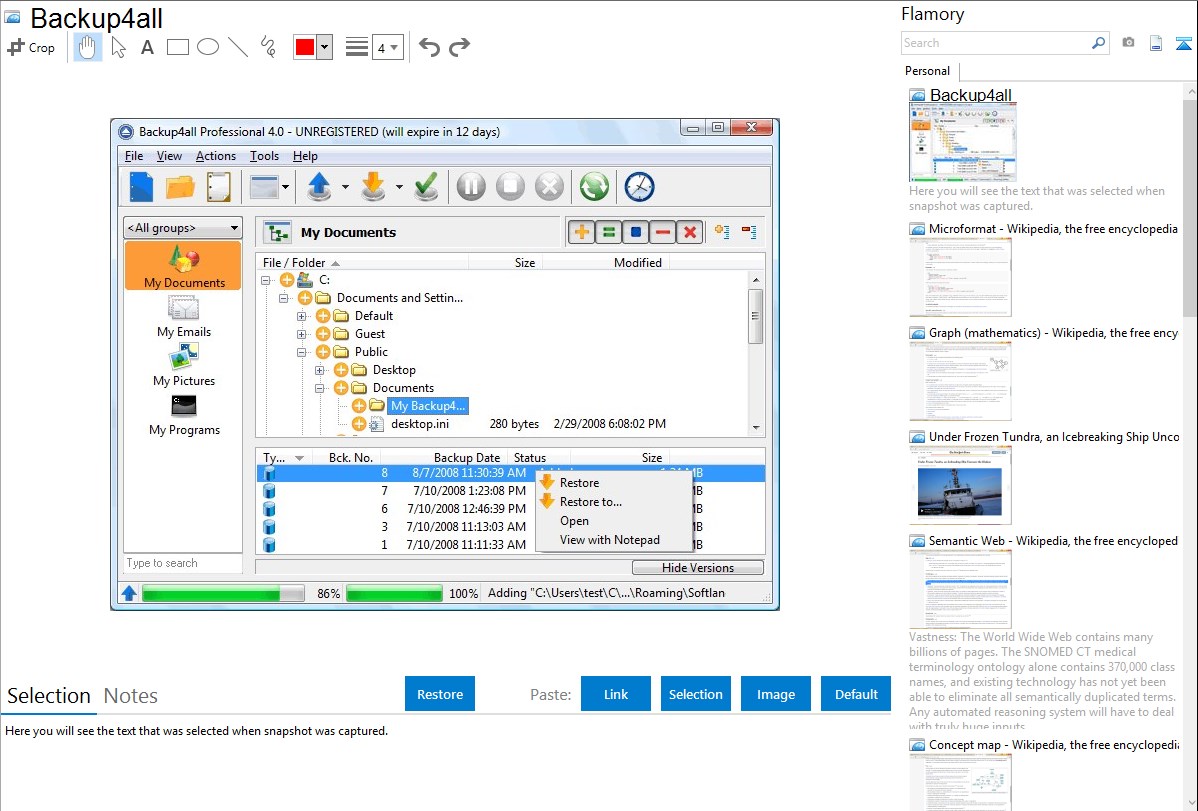This screenshot has width=1198, height=811.
Task: Collapse the Documents and Settings node
Action: tap(283, 298)
